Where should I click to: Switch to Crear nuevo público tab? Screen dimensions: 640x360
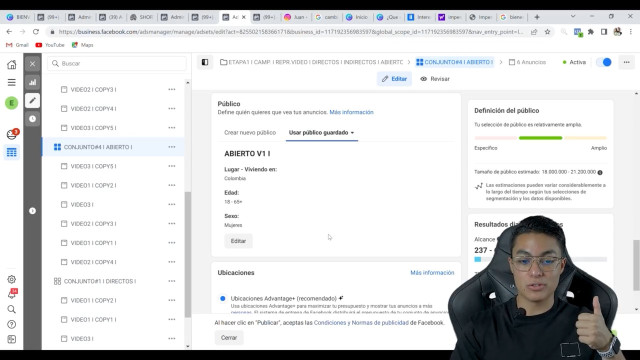click(250, 133)
